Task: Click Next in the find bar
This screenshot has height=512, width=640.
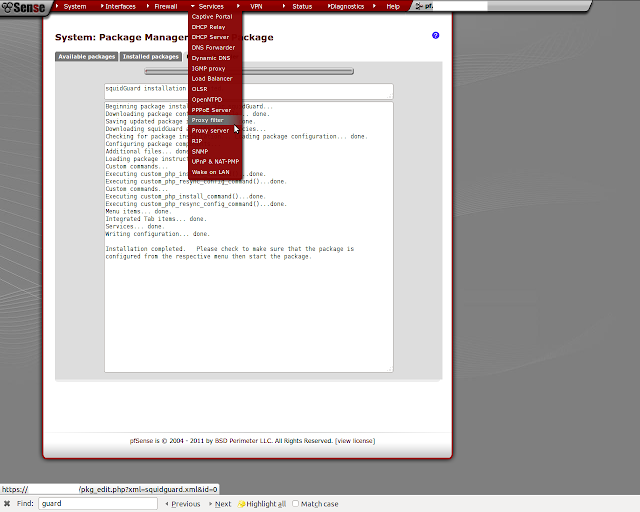Action: coord(220,504)
